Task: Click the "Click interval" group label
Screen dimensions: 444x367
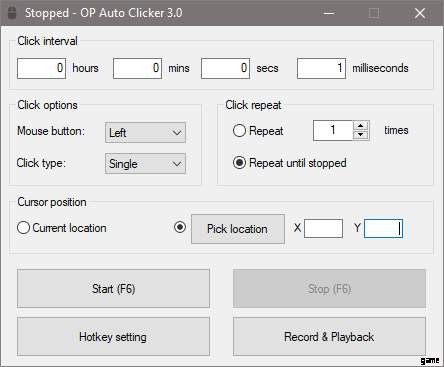Action: click(x=47, y=41)
